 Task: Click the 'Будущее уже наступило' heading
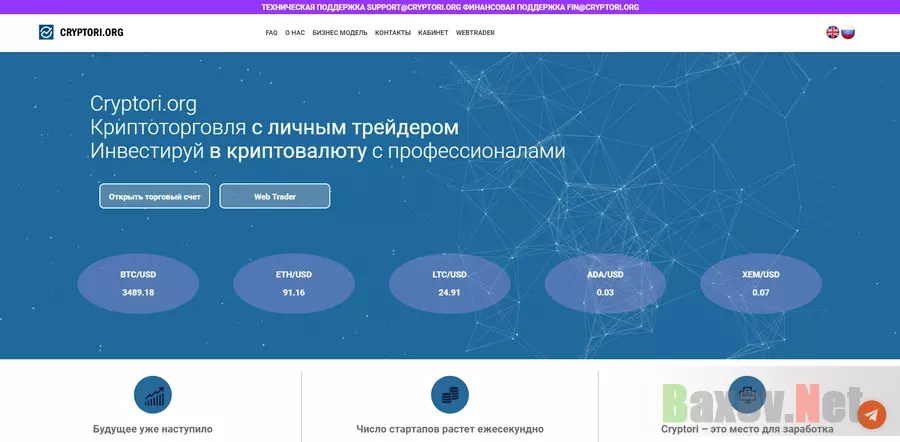pyautogui.click(x=153, y=429)
